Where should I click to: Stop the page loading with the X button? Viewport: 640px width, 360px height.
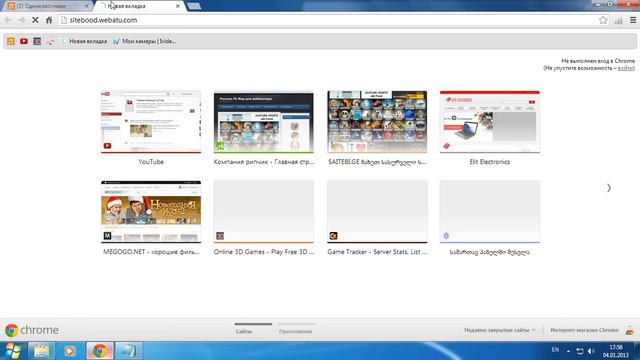coord(35,20)
